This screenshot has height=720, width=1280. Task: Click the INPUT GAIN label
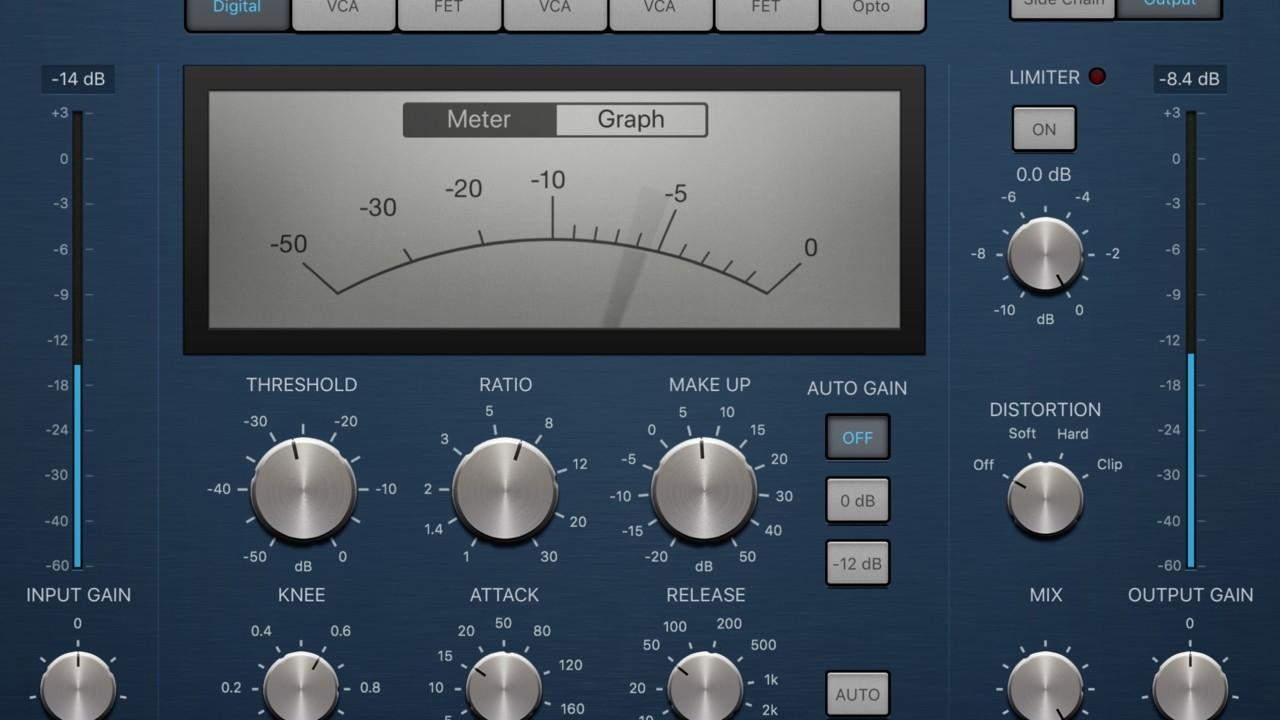tap(78, 595)
